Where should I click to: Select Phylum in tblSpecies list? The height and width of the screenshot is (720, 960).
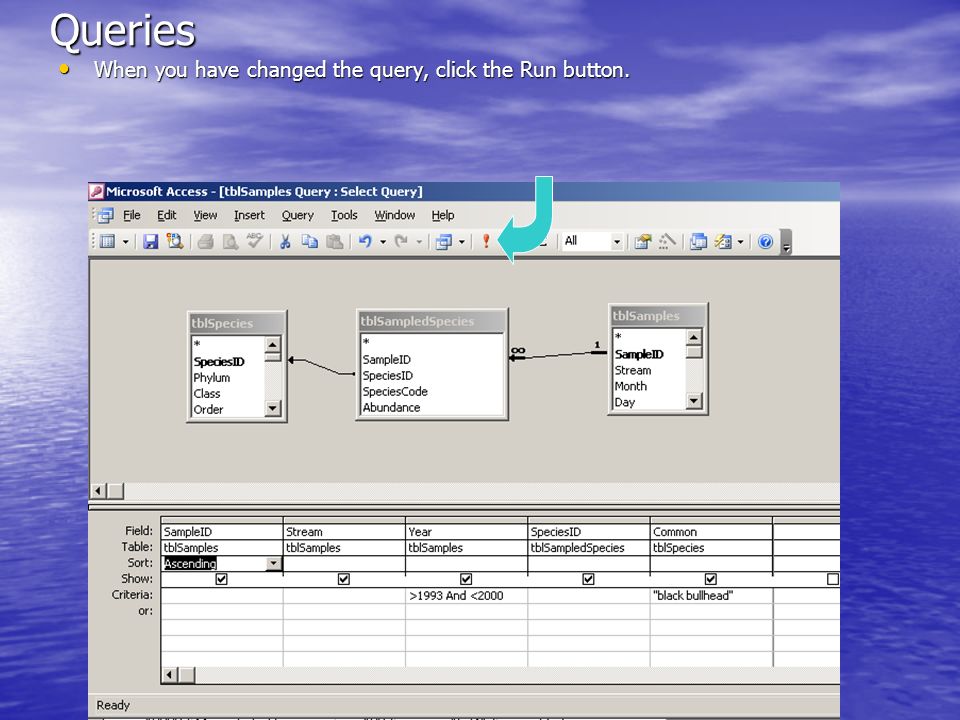click(212, 378)
